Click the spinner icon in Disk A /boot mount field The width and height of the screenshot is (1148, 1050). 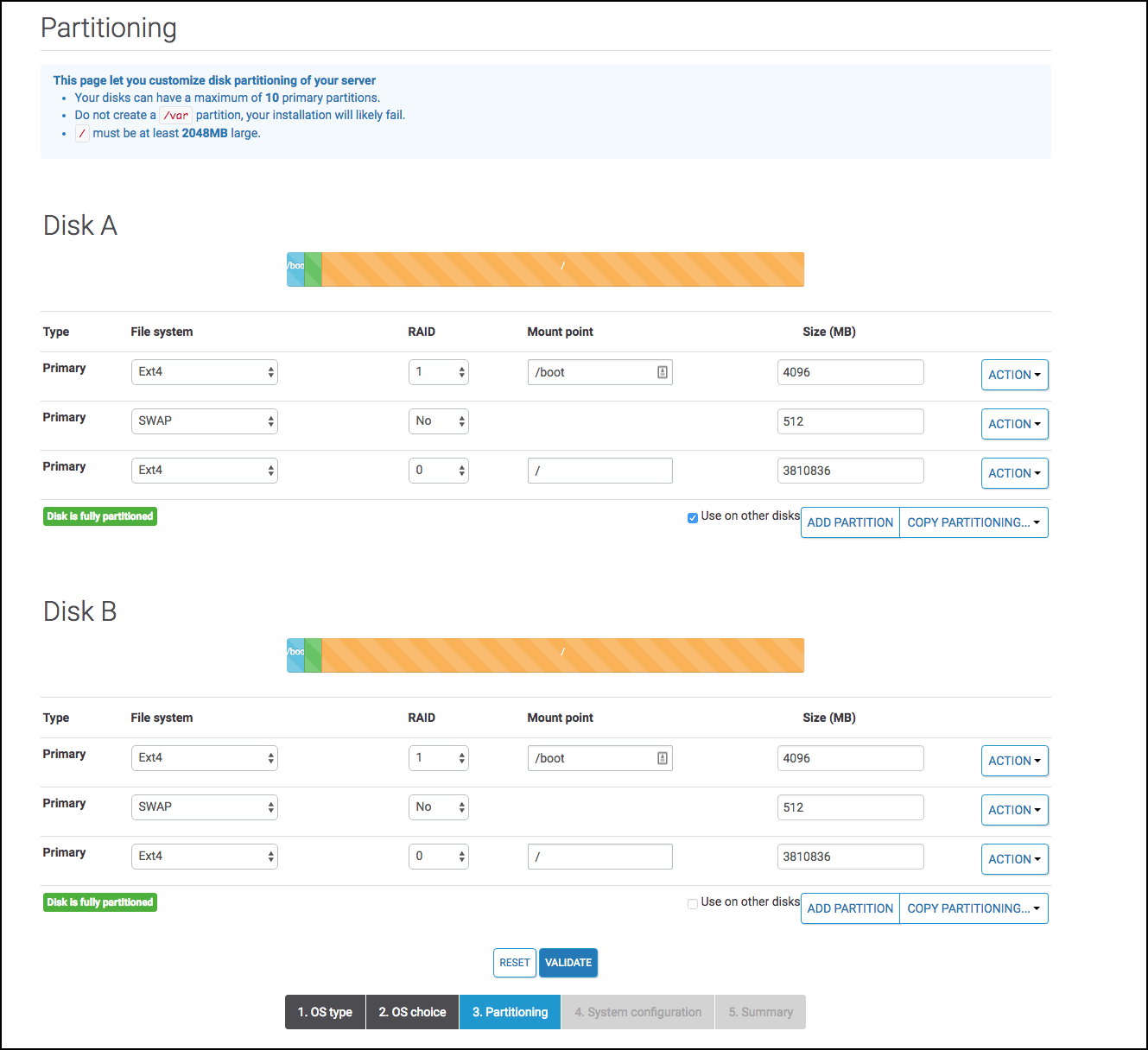pos(662,371)
